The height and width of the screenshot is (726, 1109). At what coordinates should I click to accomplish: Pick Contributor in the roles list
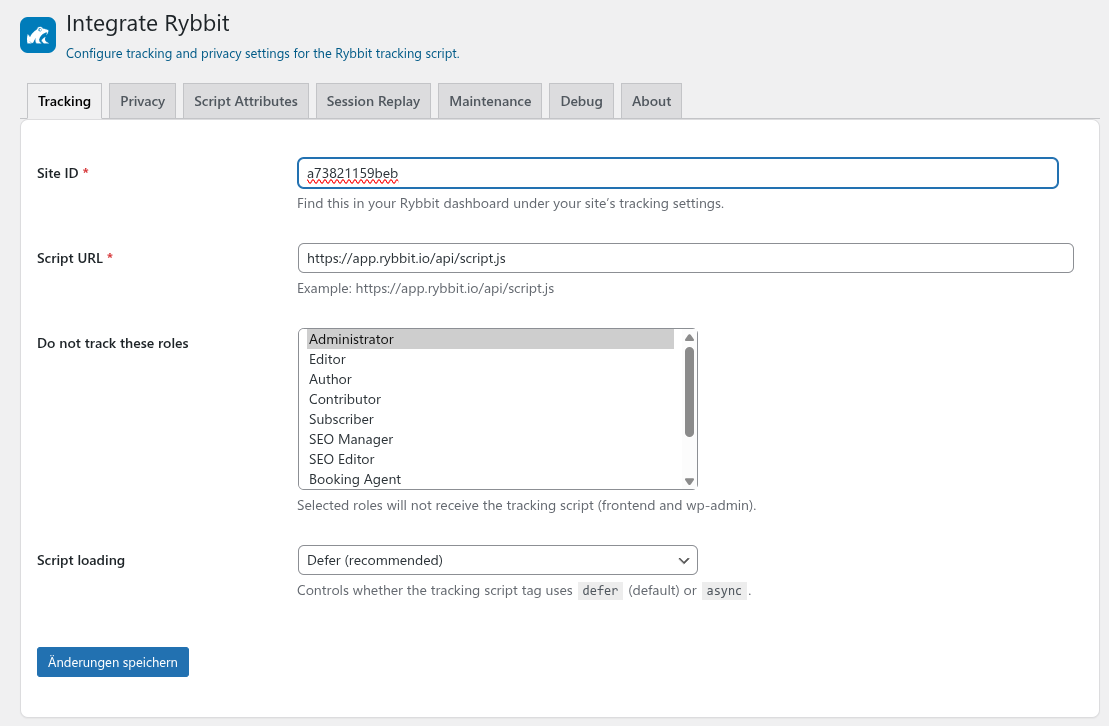[490, 399]
